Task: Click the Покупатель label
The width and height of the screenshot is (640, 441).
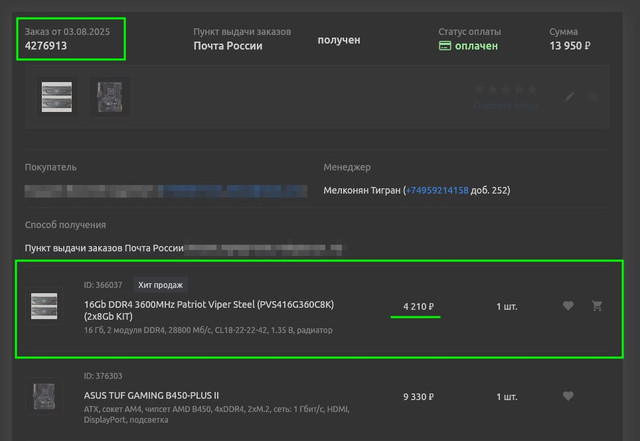Action: pos(51,167)
